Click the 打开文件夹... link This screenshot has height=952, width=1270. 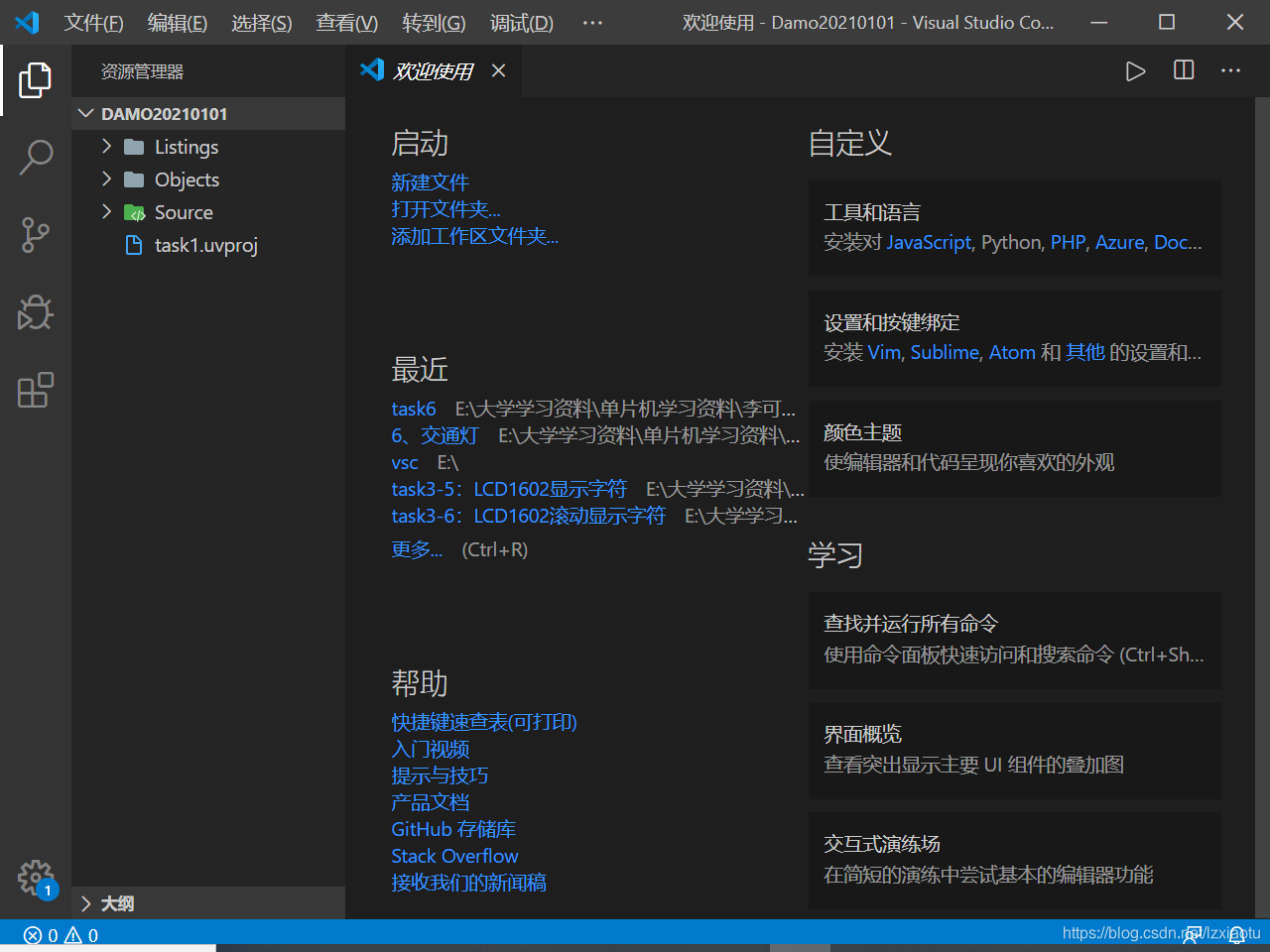[x=445, y=209]
